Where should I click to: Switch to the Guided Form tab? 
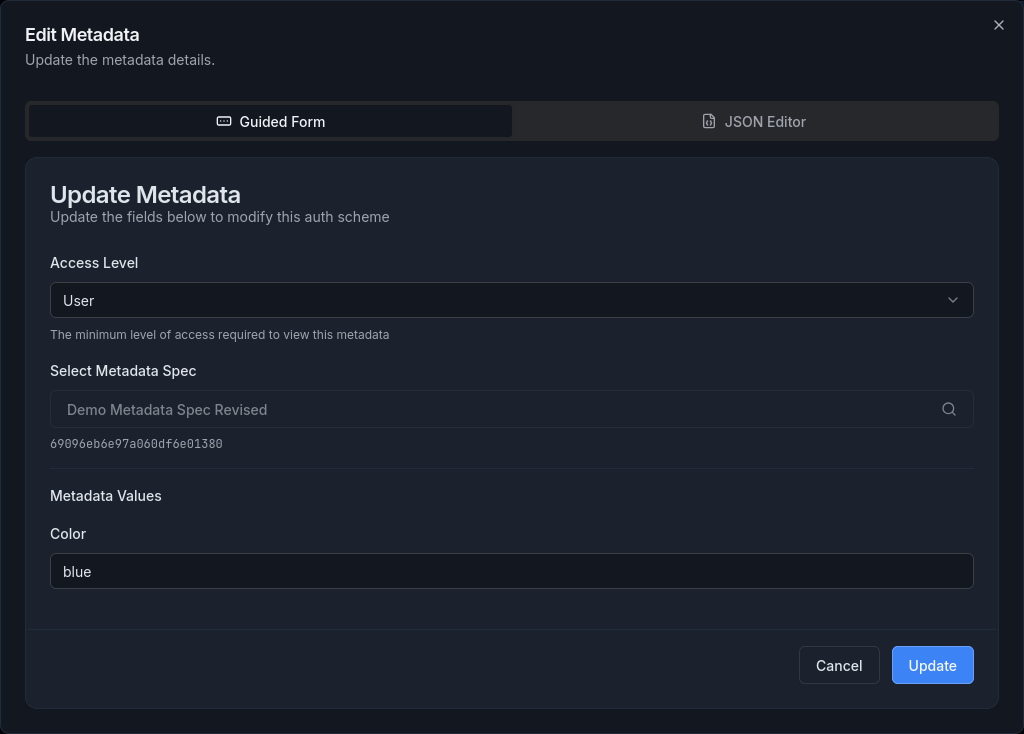click(x=271, y=121)
